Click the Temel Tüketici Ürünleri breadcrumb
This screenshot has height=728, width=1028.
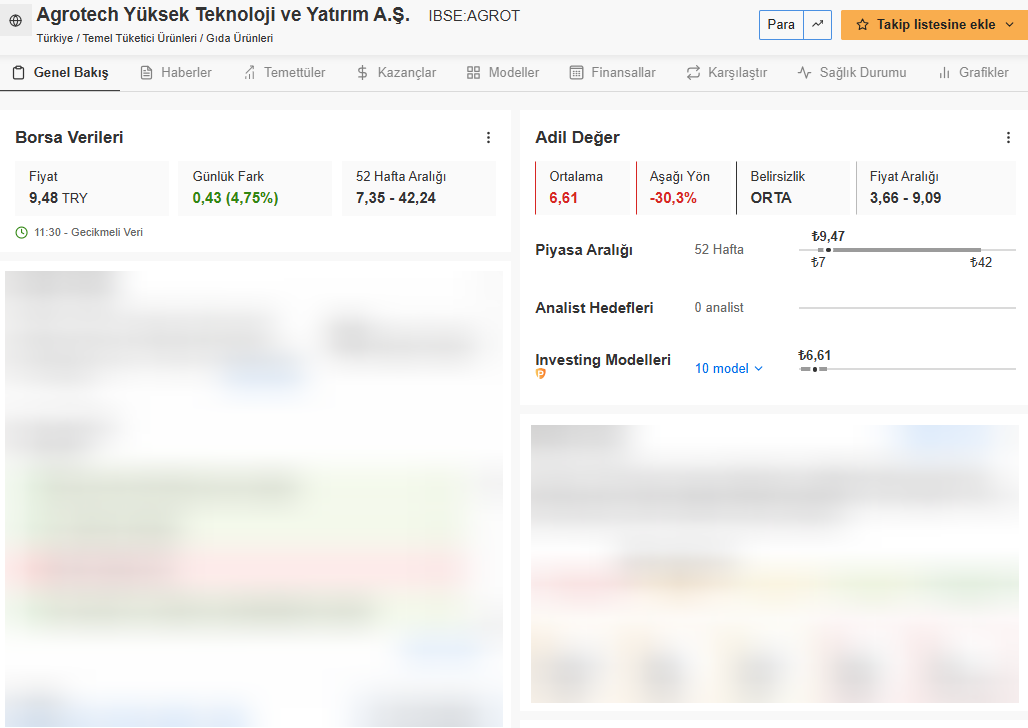pos(140,38)
